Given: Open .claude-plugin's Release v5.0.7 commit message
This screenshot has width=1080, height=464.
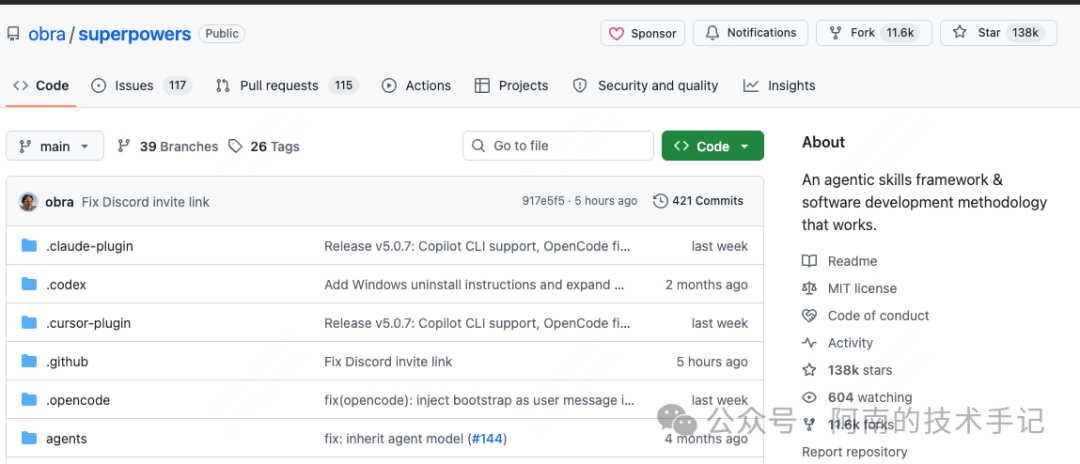Looking at the screenshot, I should 477,246.
